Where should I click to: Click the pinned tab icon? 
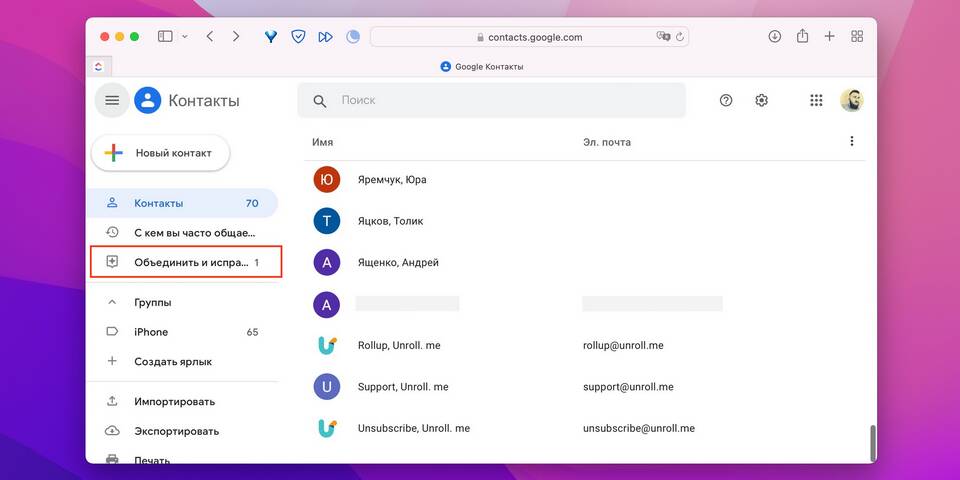coord(99,67)
